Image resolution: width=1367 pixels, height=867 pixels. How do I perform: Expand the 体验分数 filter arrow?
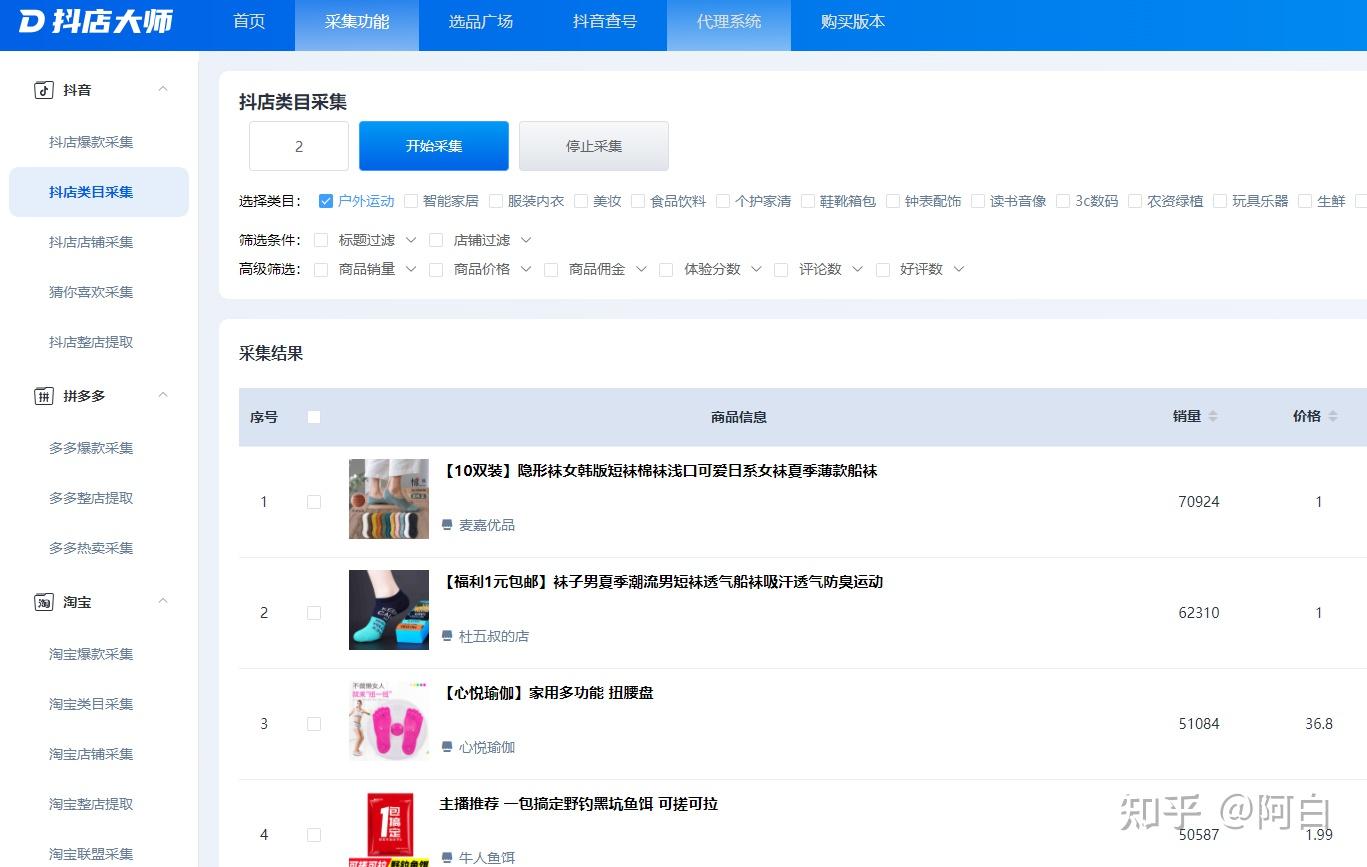tap(756, 269)
